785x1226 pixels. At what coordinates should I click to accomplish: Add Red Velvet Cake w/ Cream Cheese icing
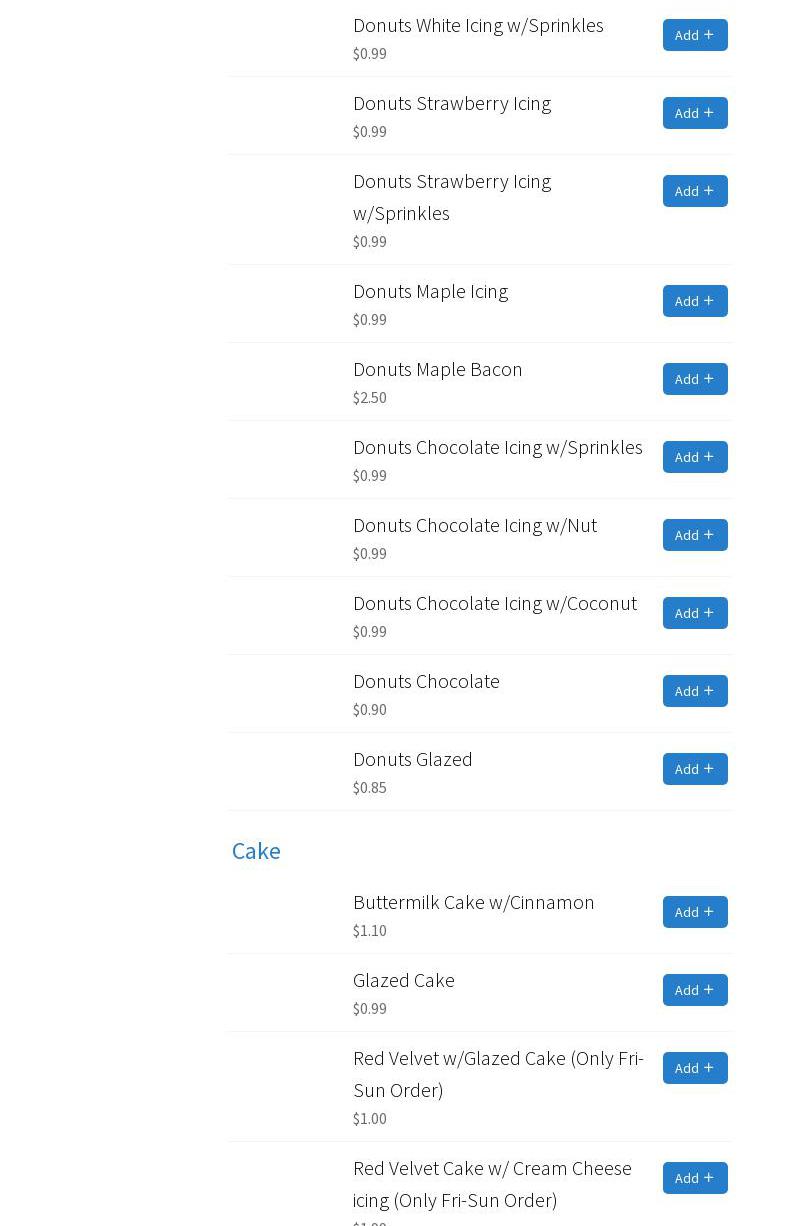point(694,1178)
